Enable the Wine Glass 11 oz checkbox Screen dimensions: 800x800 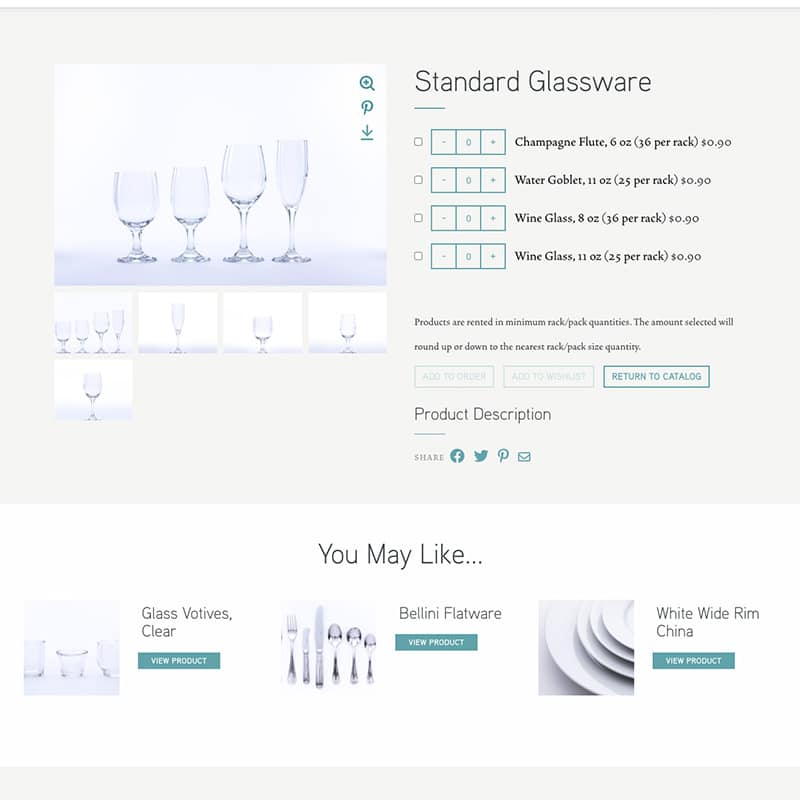418,256
